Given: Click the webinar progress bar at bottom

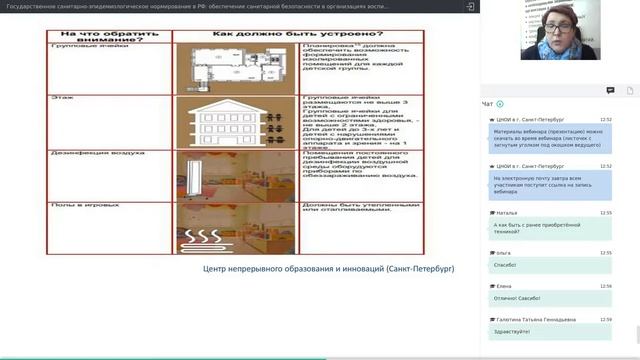Looking at the screenshot, I should 320,359.
